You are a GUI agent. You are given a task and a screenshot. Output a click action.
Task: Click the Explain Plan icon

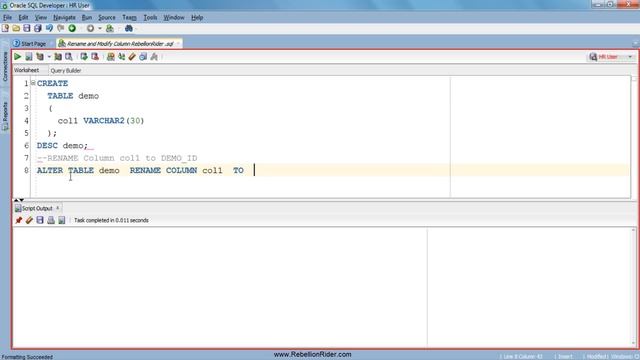coord(40,57)
